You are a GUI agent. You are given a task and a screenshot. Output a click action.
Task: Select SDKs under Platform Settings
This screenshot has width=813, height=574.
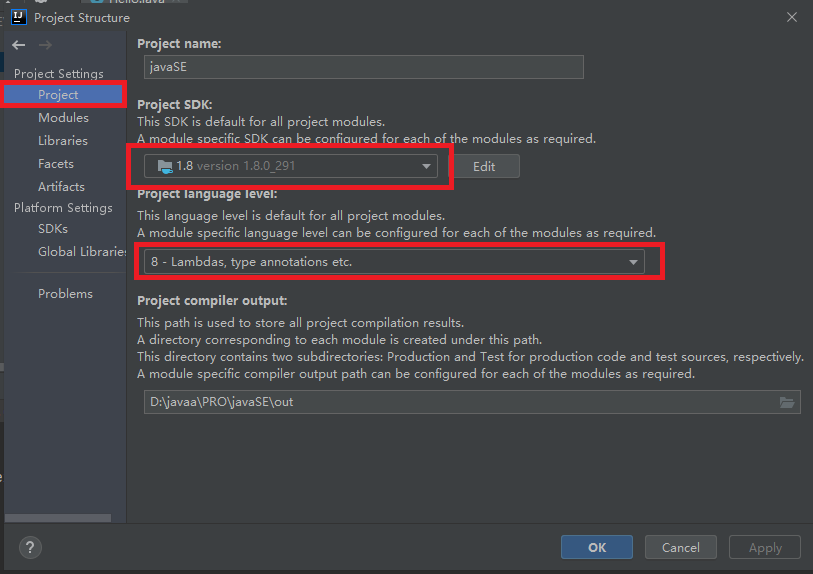tap(53, 229)
